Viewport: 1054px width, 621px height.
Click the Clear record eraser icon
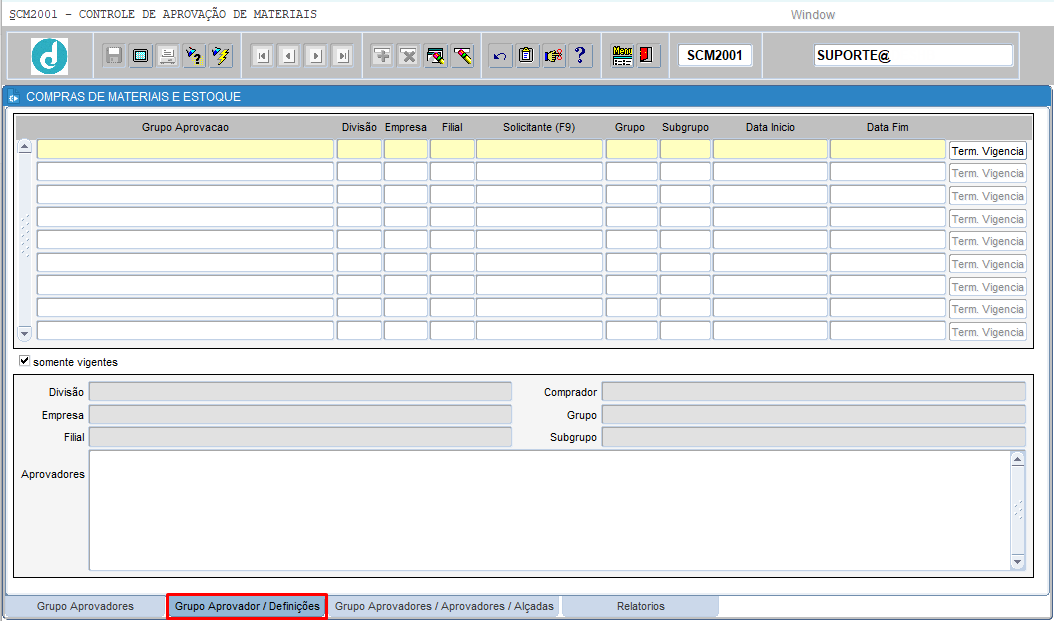coord(462,56)
